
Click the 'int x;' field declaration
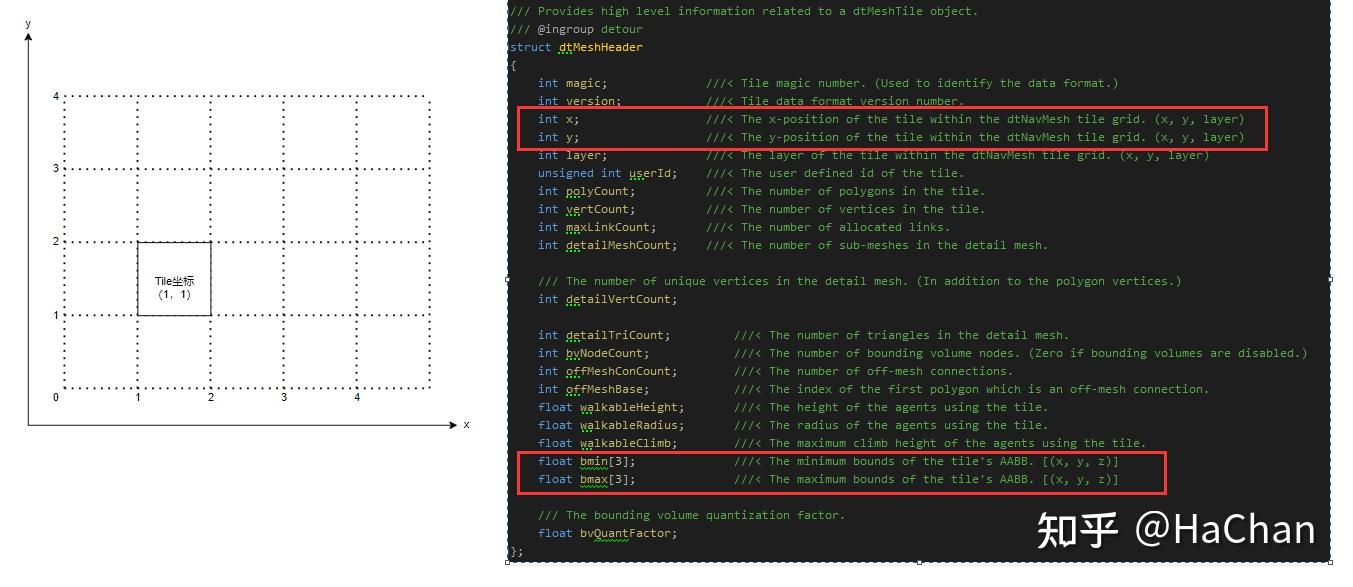coord(558,119)
